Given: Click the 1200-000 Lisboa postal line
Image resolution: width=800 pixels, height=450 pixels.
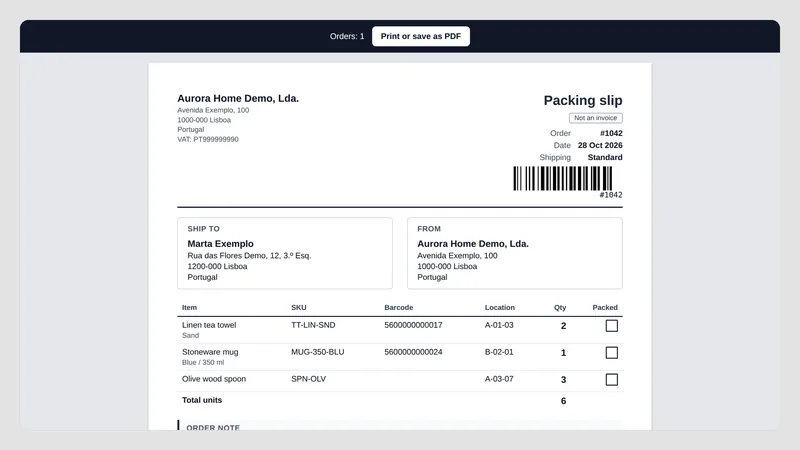Looking at the screenshot, I should 217,266.
